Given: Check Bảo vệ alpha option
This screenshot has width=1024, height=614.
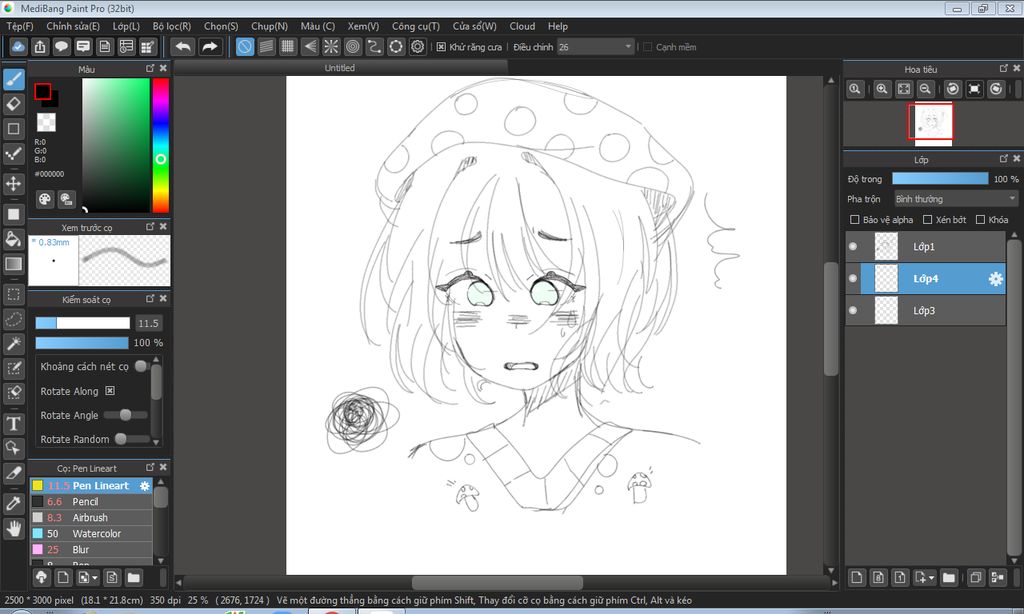Looking at the screenshot, I should point(854,219).
